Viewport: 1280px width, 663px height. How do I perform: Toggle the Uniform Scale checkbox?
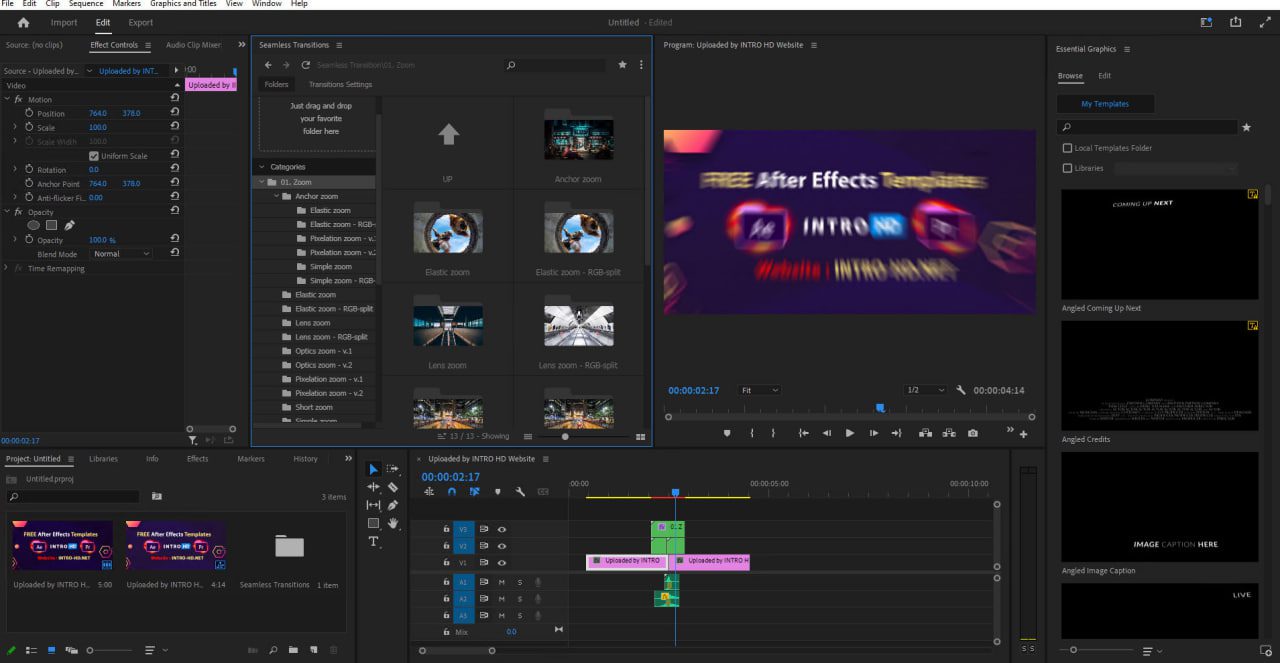point(94,156)
